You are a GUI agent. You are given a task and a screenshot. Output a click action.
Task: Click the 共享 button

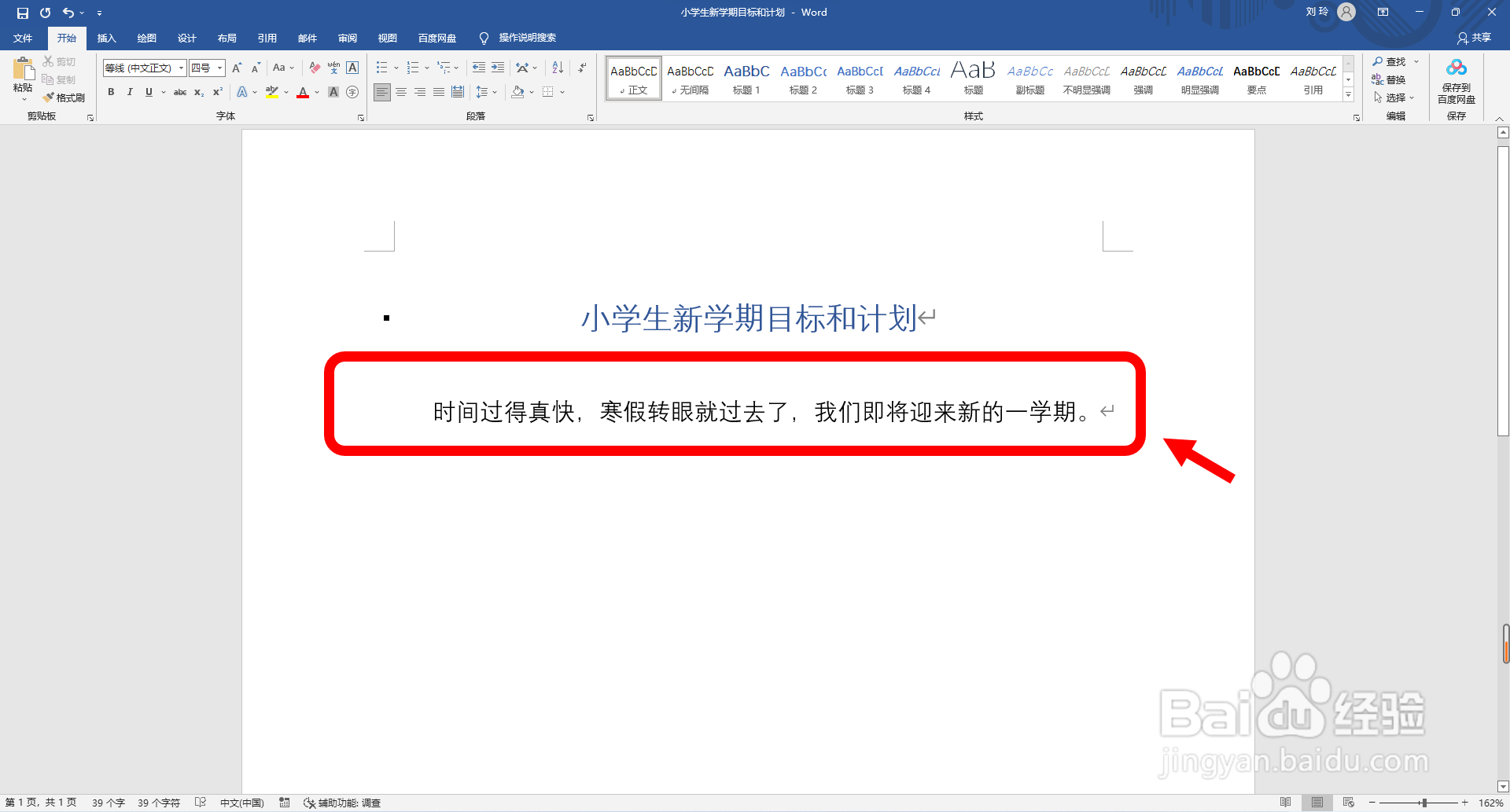[1474, 37]
